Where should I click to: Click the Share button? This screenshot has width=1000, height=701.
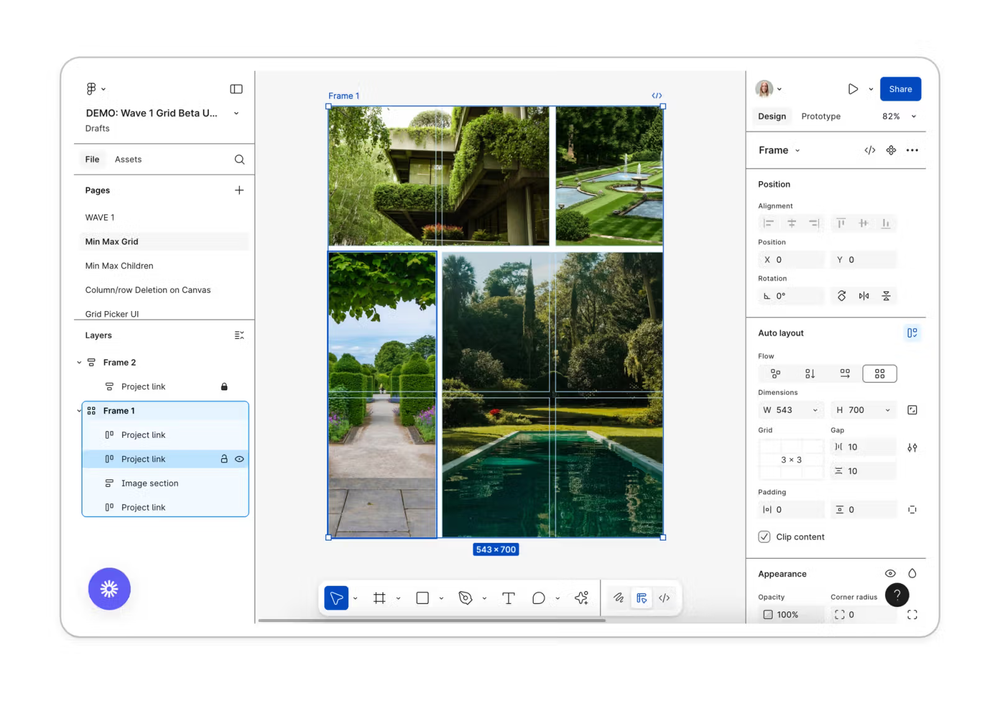pos(900,89)
